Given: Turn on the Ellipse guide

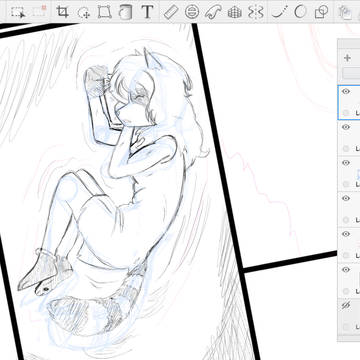Looking at the screenshot, I should (192, 12).
